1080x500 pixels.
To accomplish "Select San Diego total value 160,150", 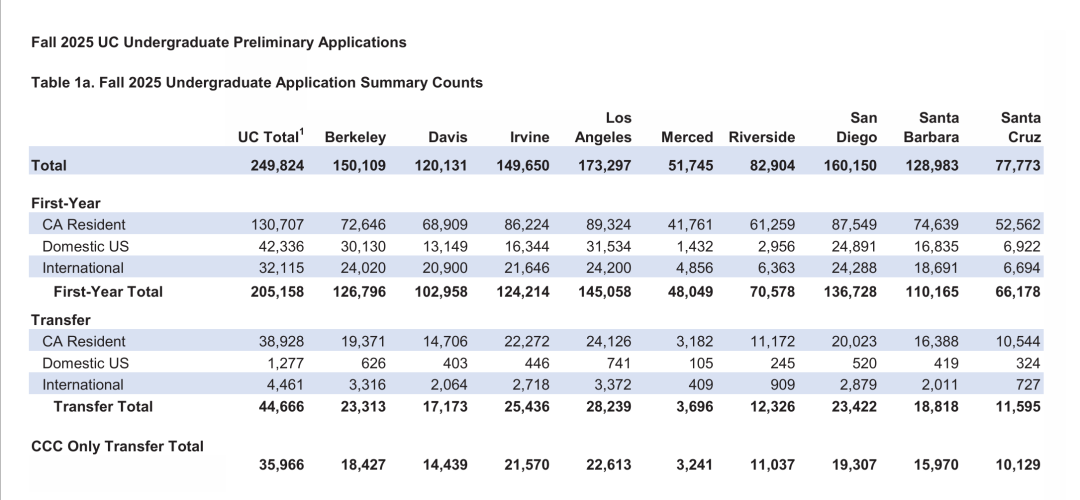I will [x=851, y=165].
